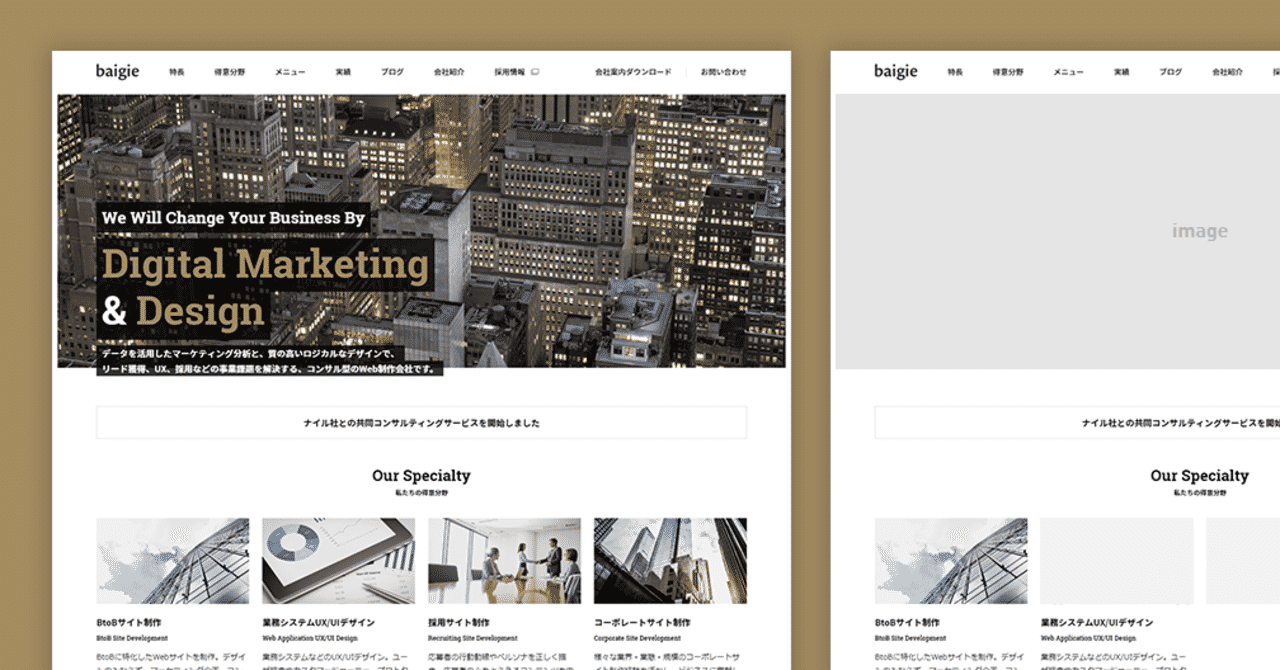Click the ナイル社 news banner on the right page
The width and height of the screenshot is (1280, 670).
coord(1077,423)
